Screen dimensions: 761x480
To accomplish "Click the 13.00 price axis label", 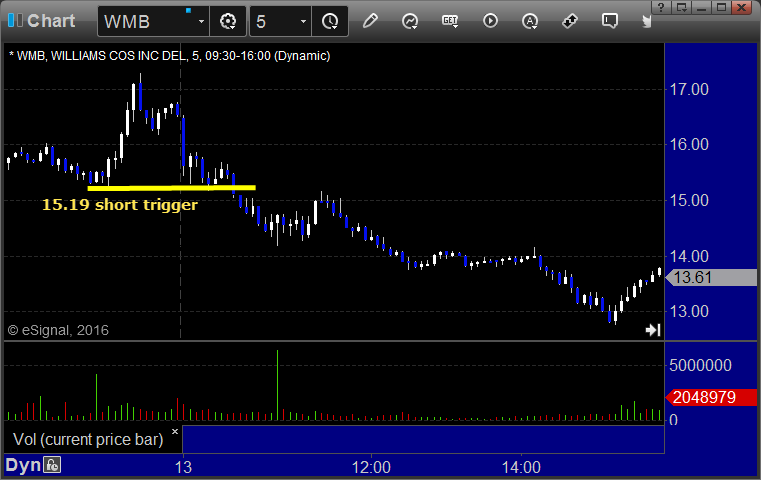I will [x=689, y=311].
